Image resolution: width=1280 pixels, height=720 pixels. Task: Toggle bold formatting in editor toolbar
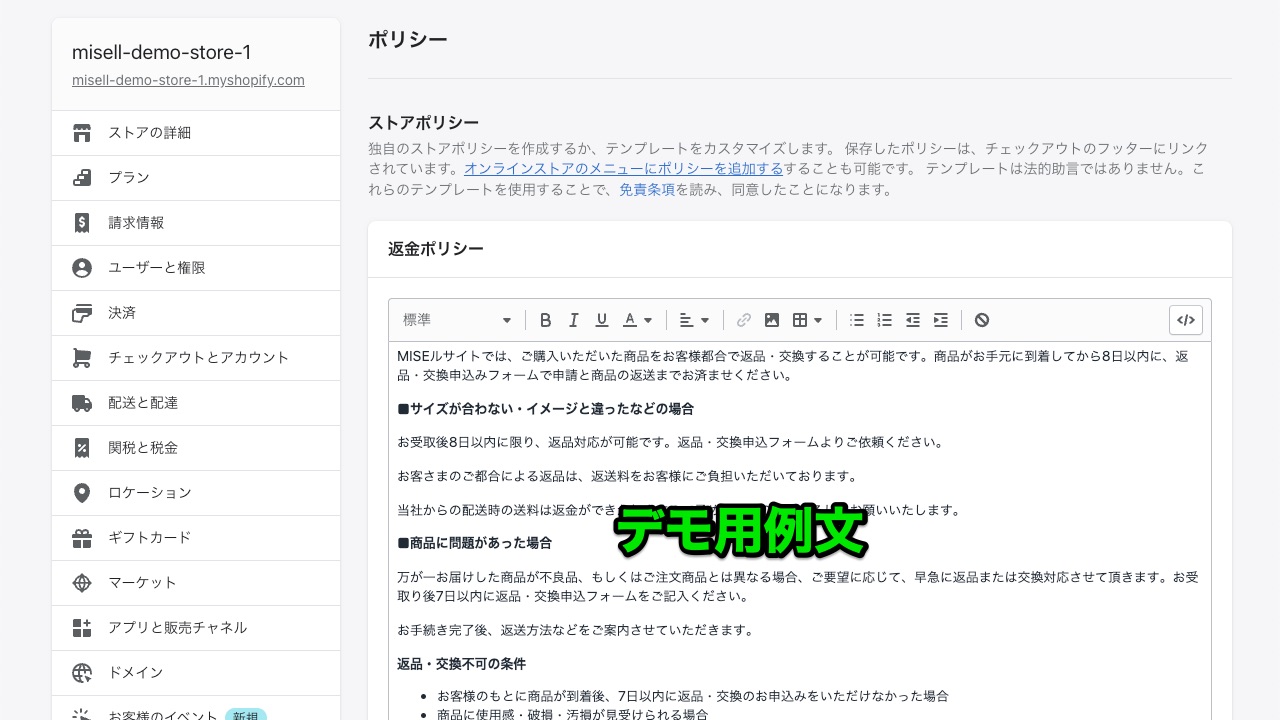pyautogui.click(x=545, y=320)
